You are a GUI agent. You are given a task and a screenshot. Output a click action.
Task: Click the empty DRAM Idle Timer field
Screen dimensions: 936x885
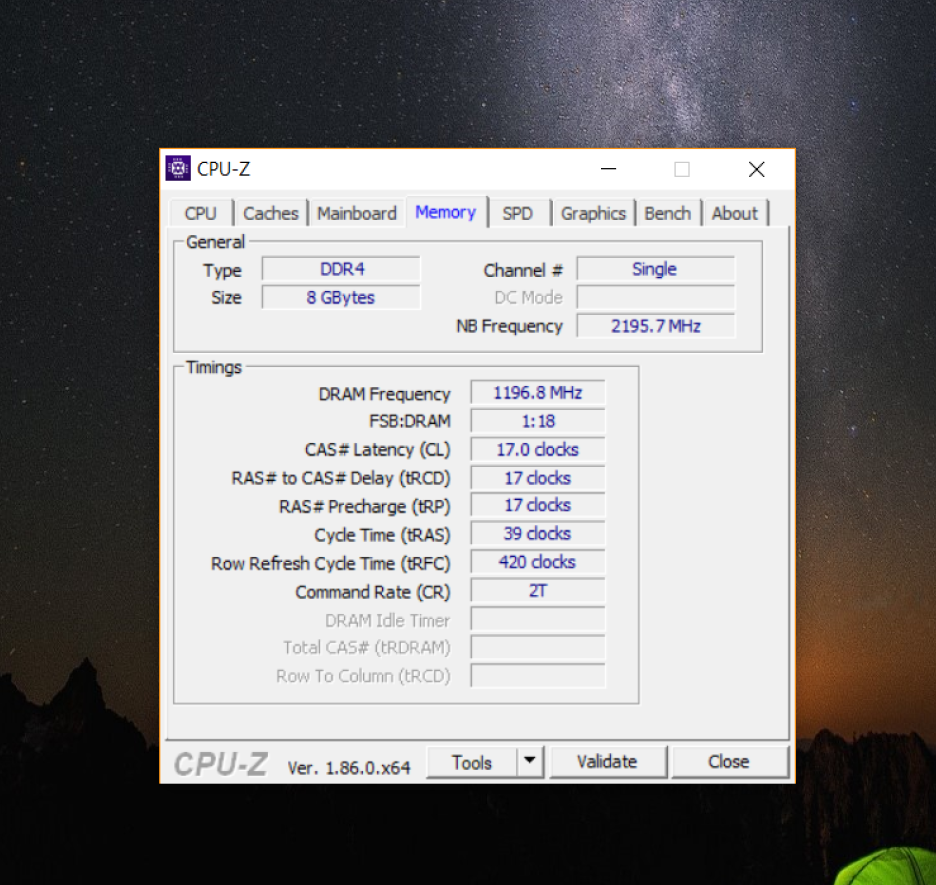[538, 619]
